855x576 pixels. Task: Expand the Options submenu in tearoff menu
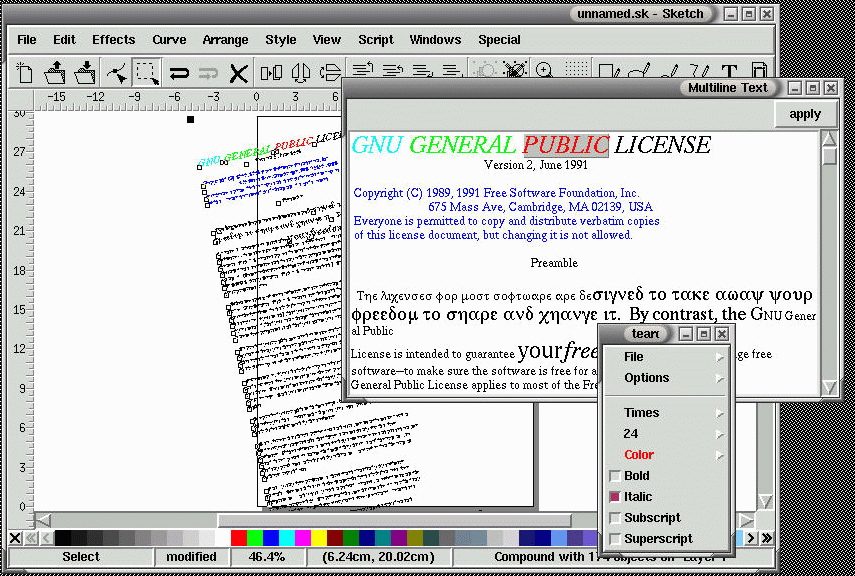[667, 378]
